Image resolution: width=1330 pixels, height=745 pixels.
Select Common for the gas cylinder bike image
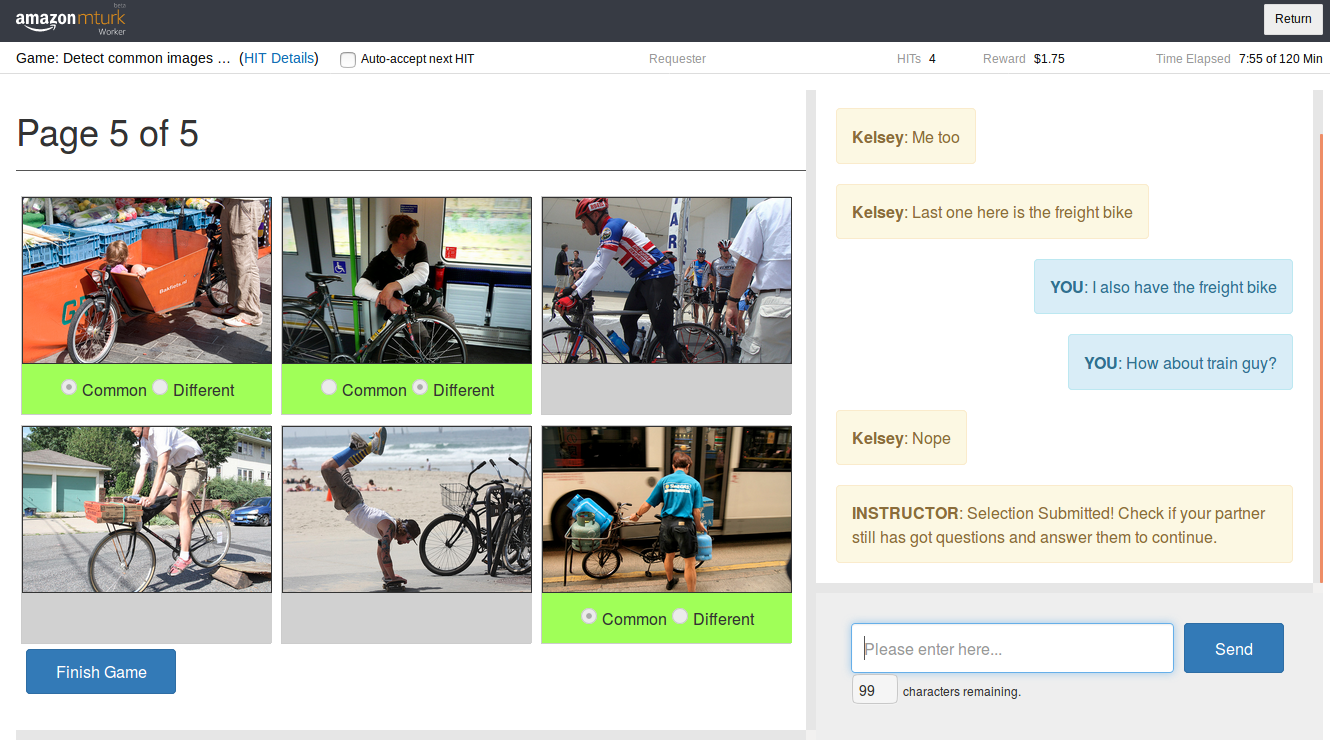click(589, 617)
